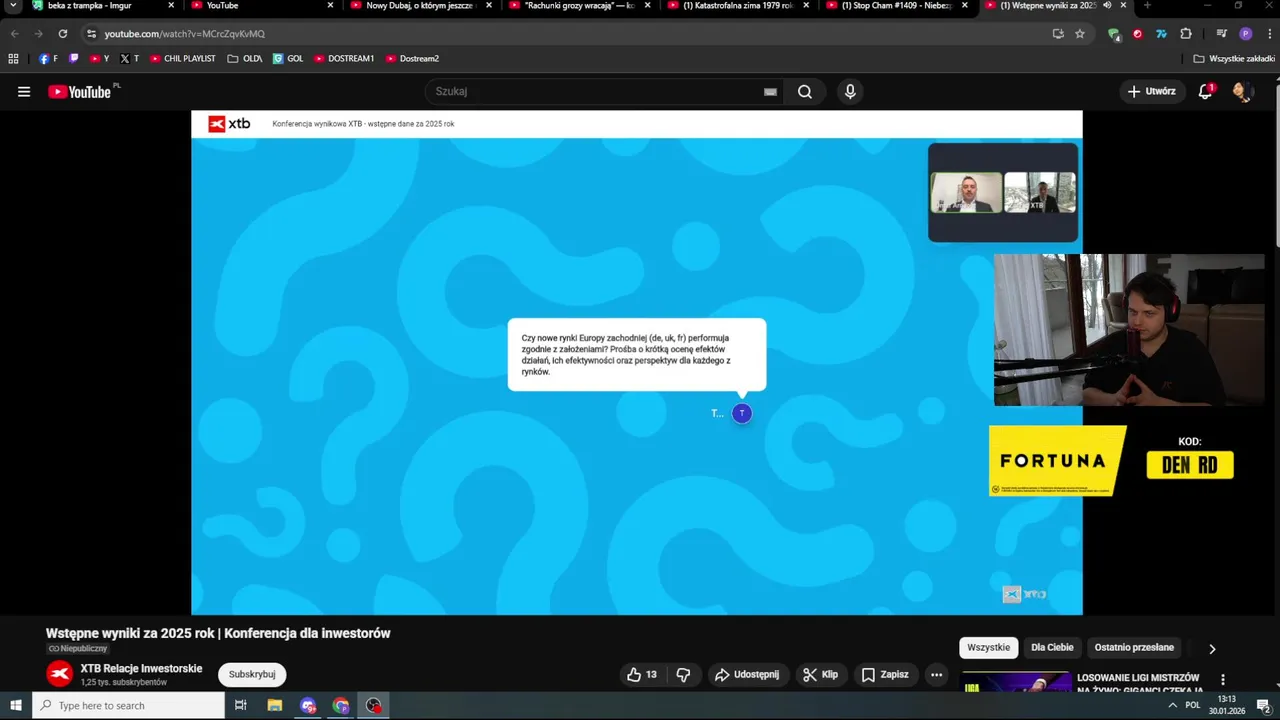Click the Utwórz create button
1280x720 pixels.
coord(1152,92)
